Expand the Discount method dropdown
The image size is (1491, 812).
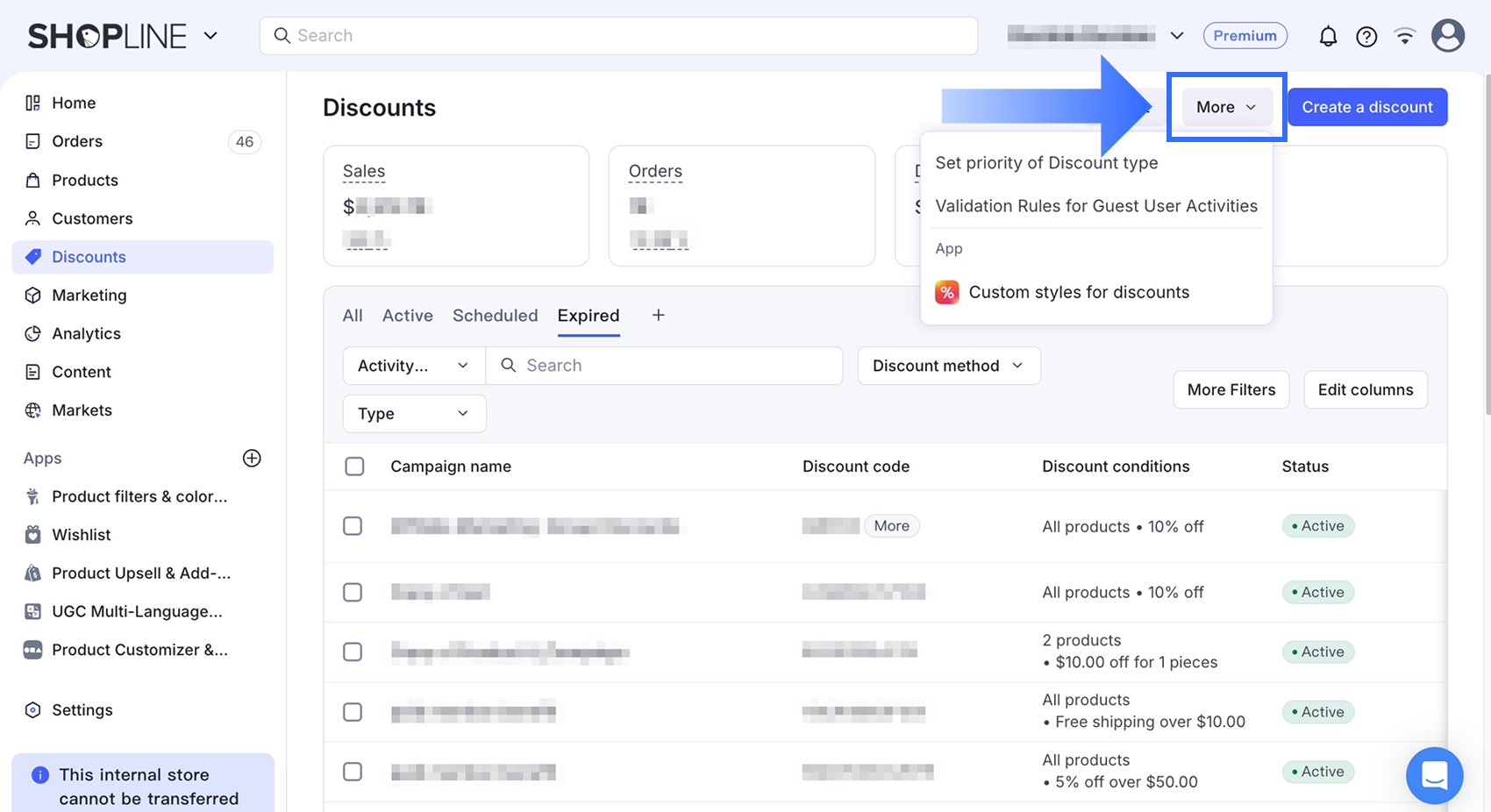[949, 366]
